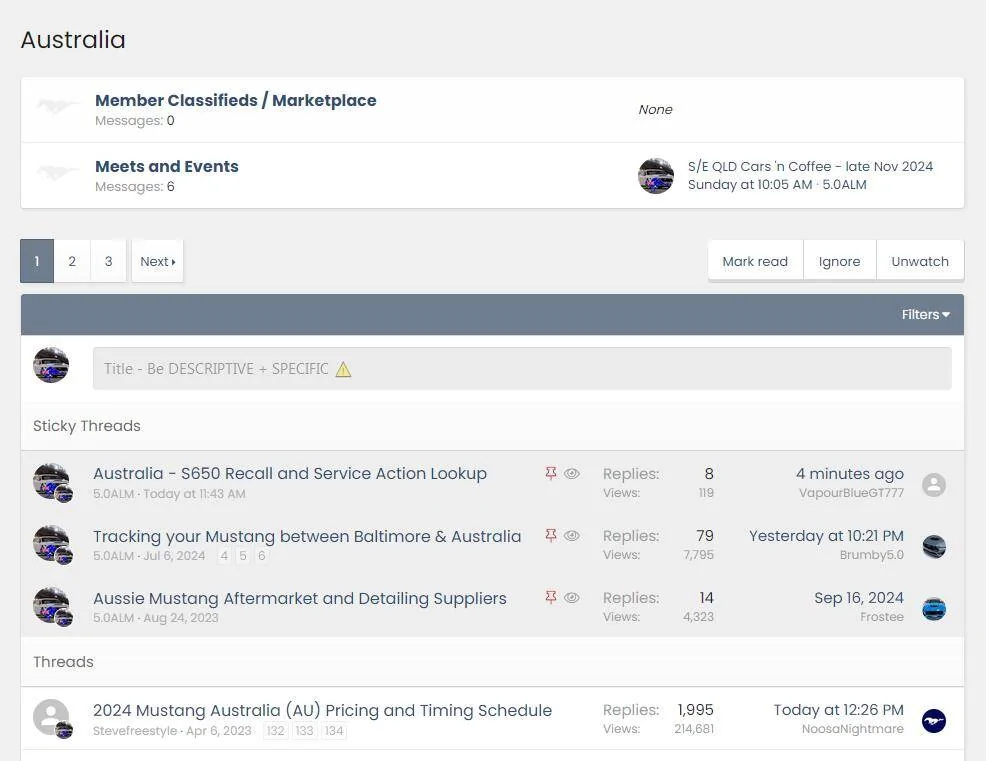Open 5.0ALM author link under S650 Recall thread
This screenshot has height=761, width=986.
point(113,494)
